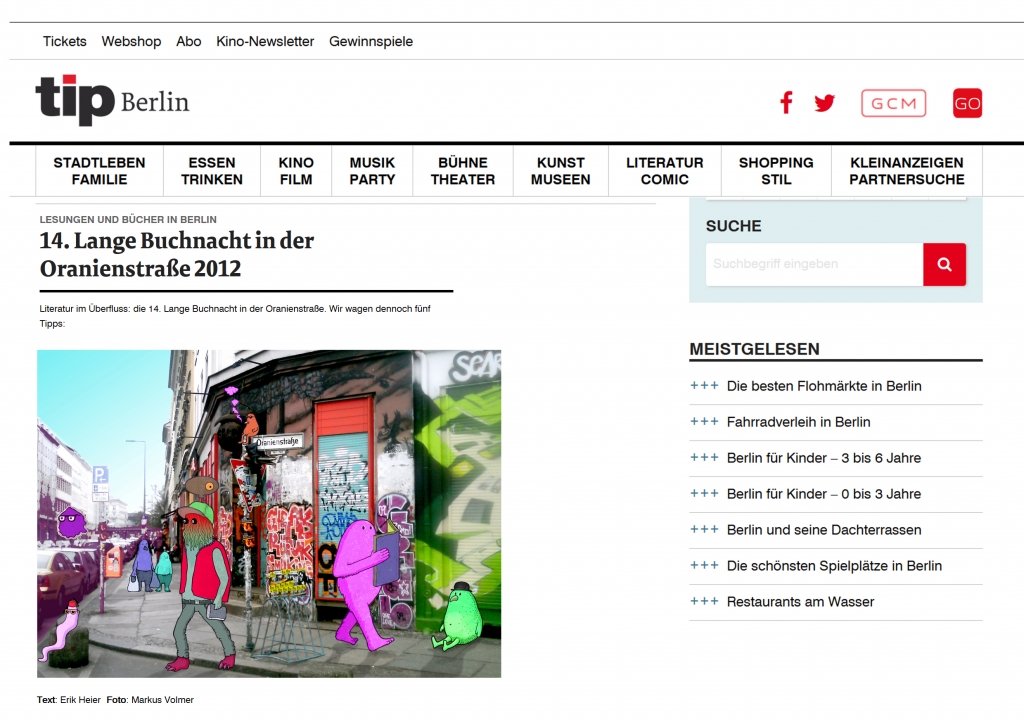Image resolution: width=1024 pixels, height=722 pixels.
Task: Click the GCM logo button
Action: pos(893,103)
